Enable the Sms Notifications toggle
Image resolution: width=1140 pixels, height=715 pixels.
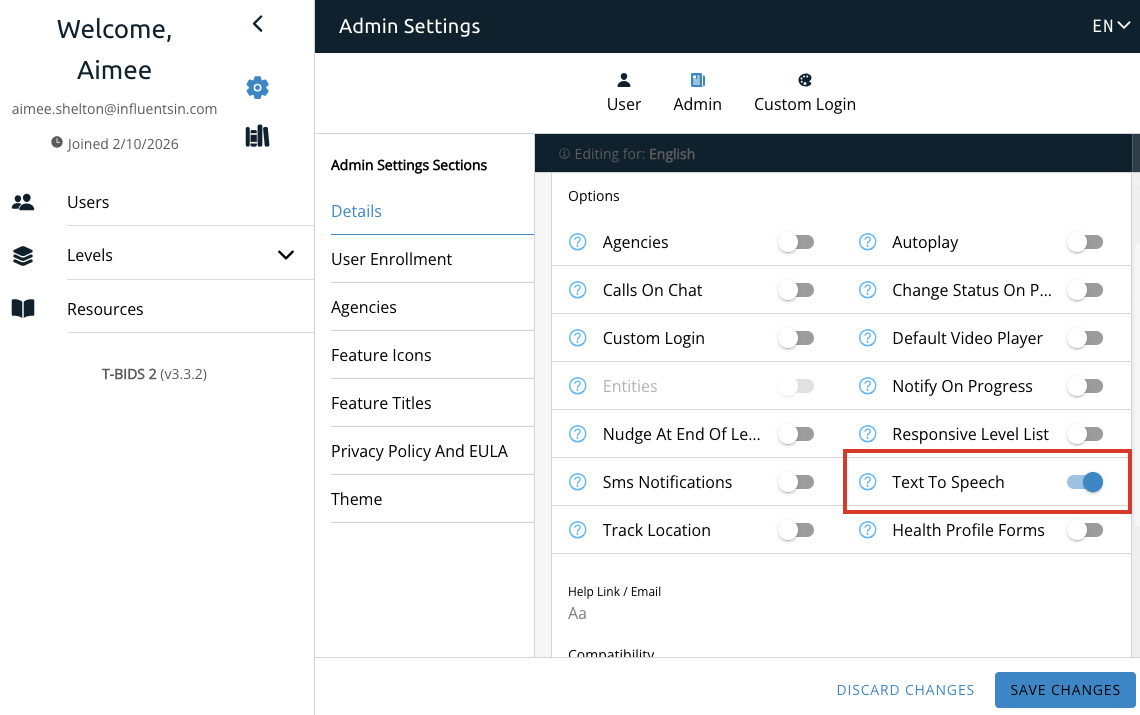click(x=796, y=482)
